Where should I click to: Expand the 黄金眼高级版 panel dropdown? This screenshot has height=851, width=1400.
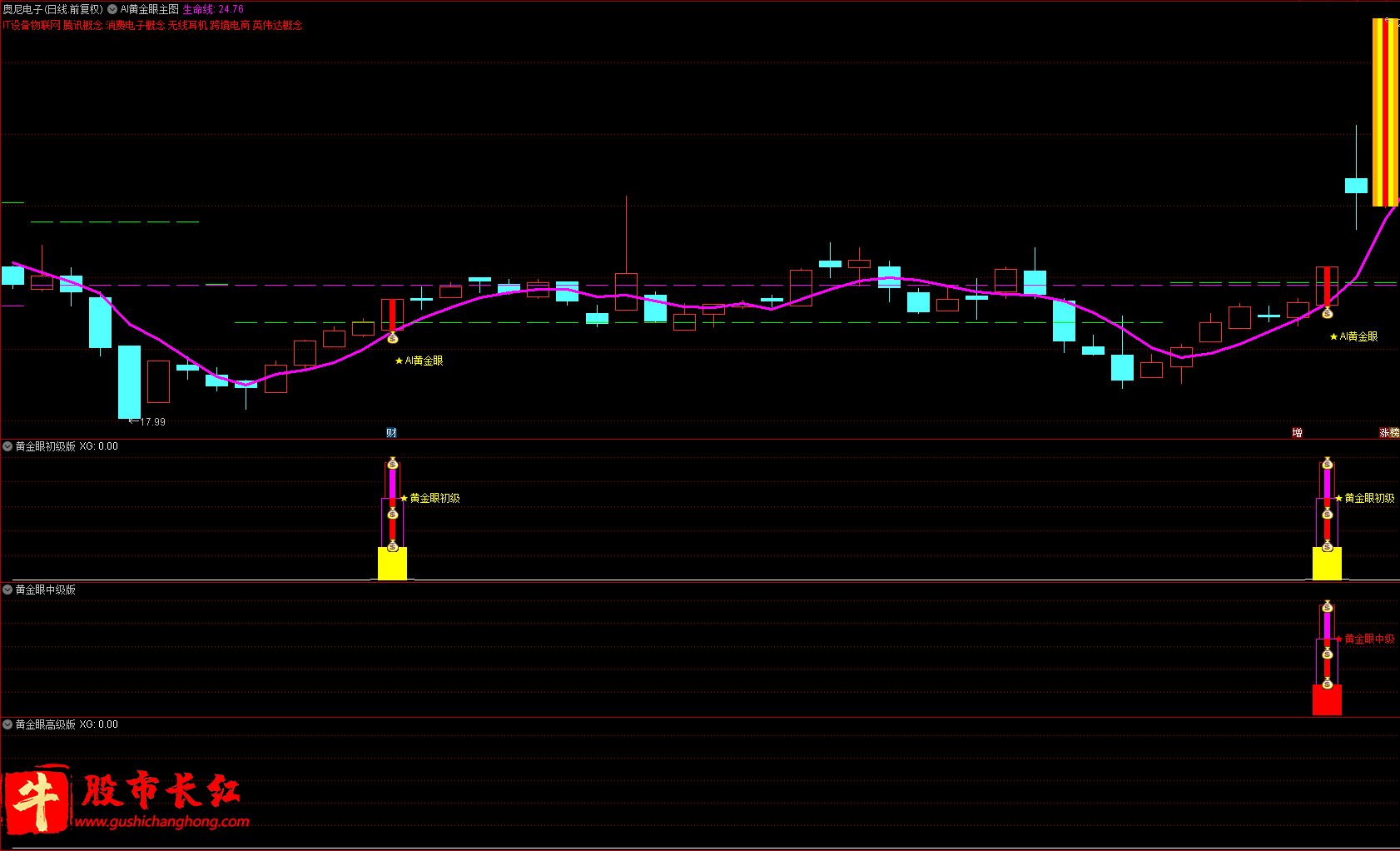[x=7, y=724]
